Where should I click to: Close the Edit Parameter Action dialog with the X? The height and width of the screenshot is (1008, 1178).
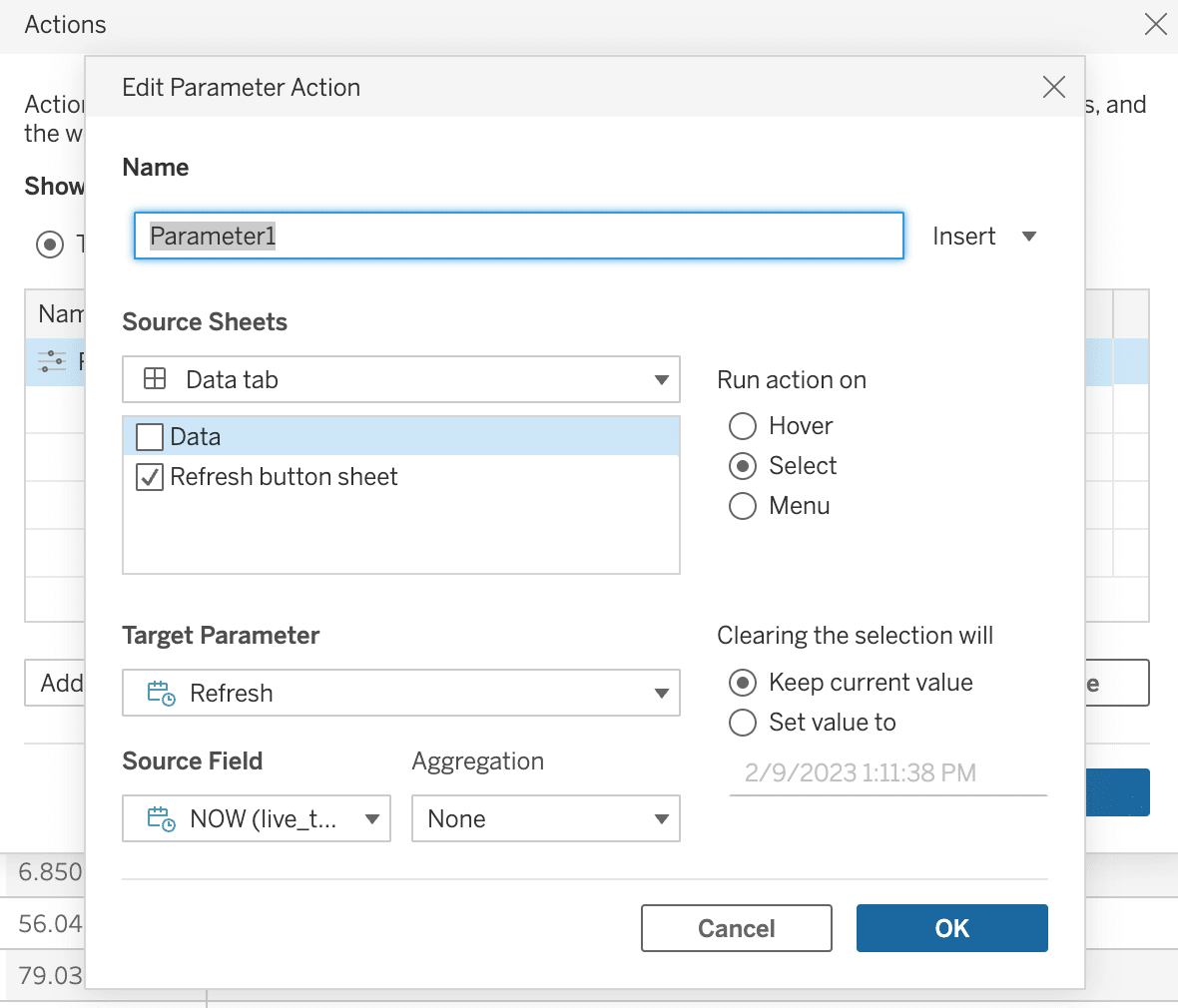tap(1053, 87)
